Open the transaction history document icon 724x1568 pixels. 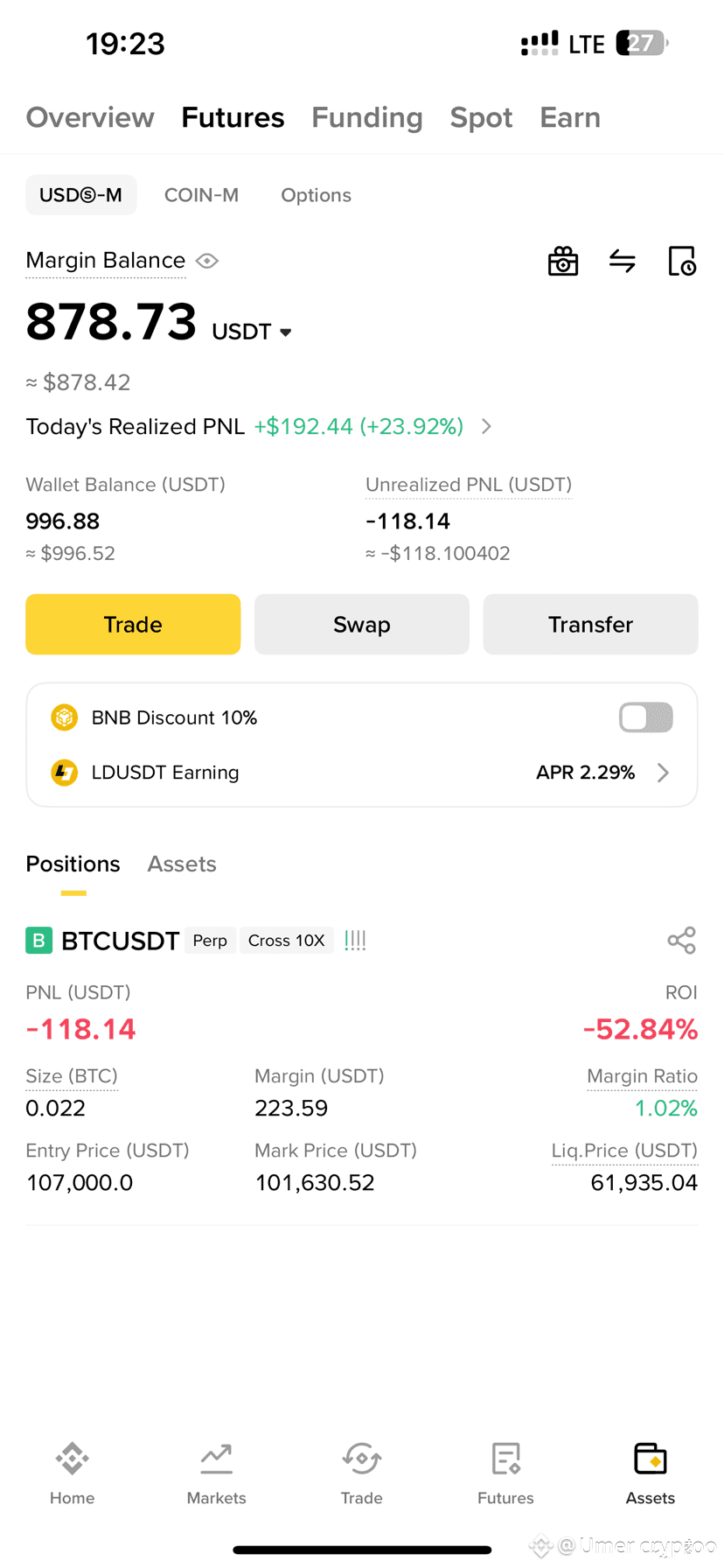682,261
